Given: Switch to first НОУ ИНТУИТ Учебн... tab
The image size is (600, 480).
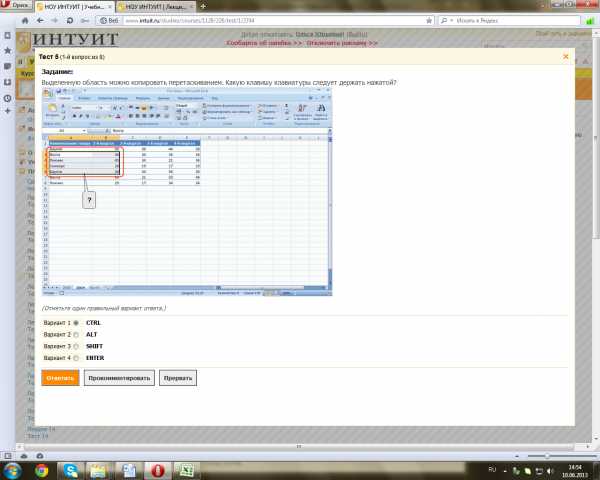Looking at the screenshot, I should click(x=75, y=7).
